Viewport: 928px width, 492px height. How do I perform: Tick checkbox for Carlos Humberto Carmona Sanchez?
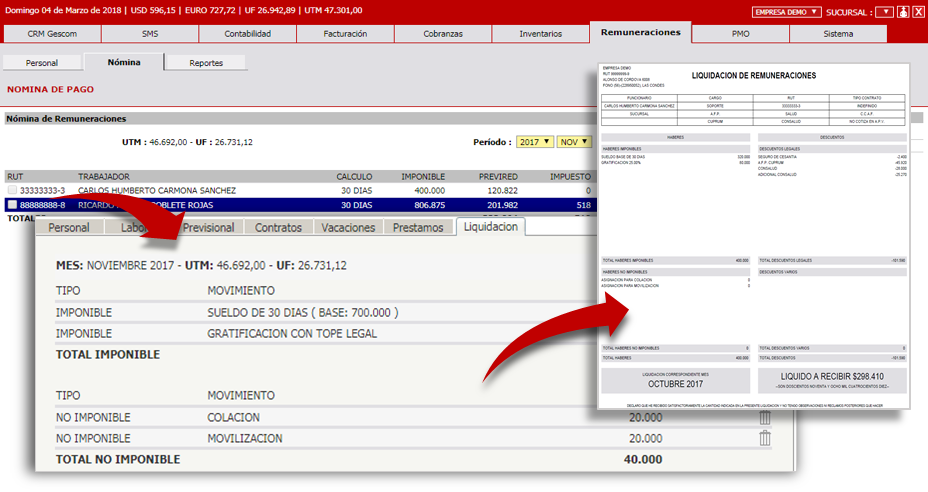point(12,190)
